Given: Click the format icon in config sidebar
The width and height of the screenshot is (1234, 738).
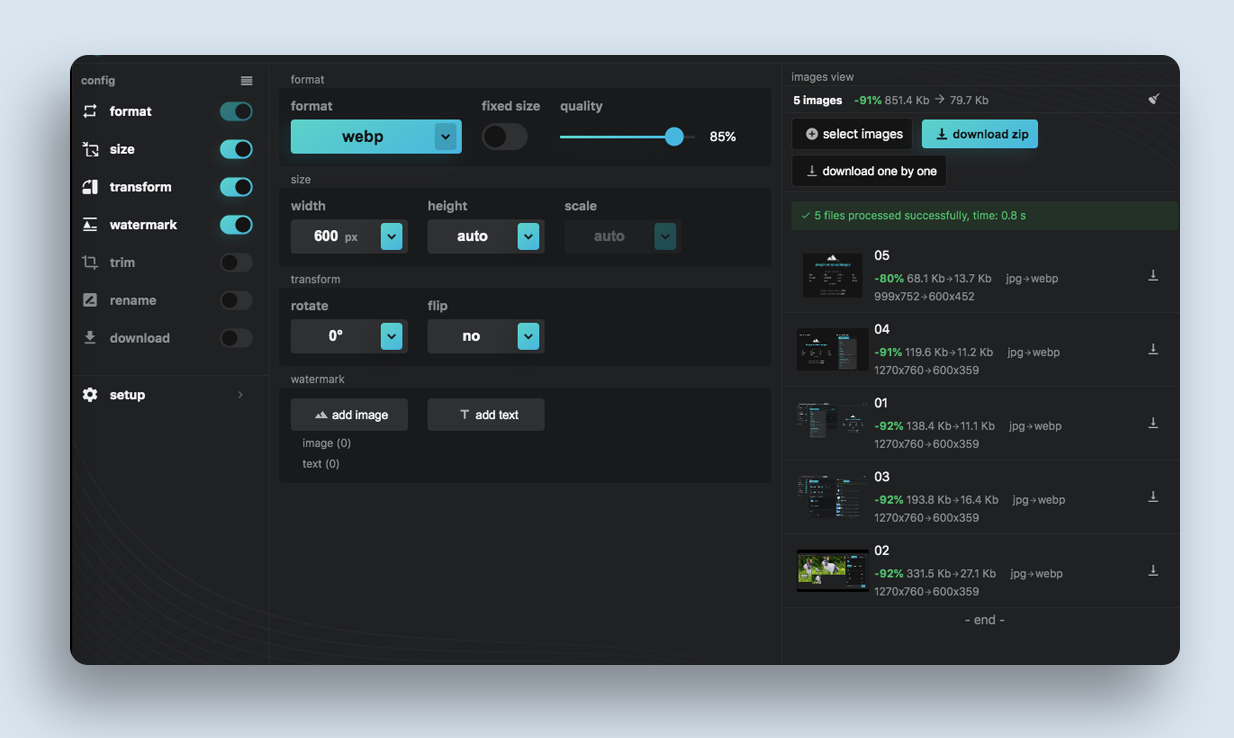Looking at the screenshot, I should click(x=90, y=111).
